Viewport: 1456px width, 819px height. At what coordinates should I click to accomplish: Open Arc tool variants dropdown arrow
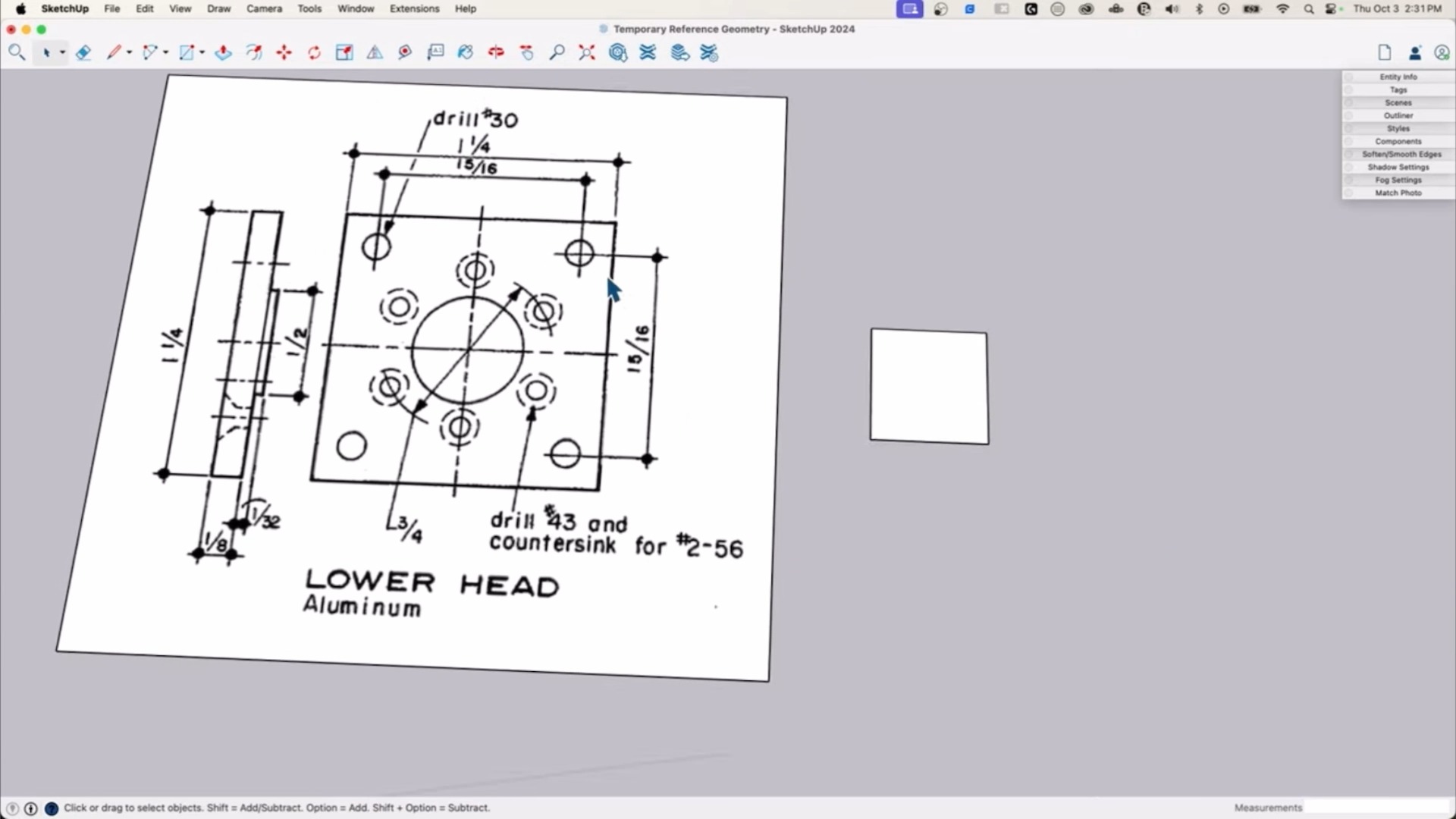click(165, 52)
